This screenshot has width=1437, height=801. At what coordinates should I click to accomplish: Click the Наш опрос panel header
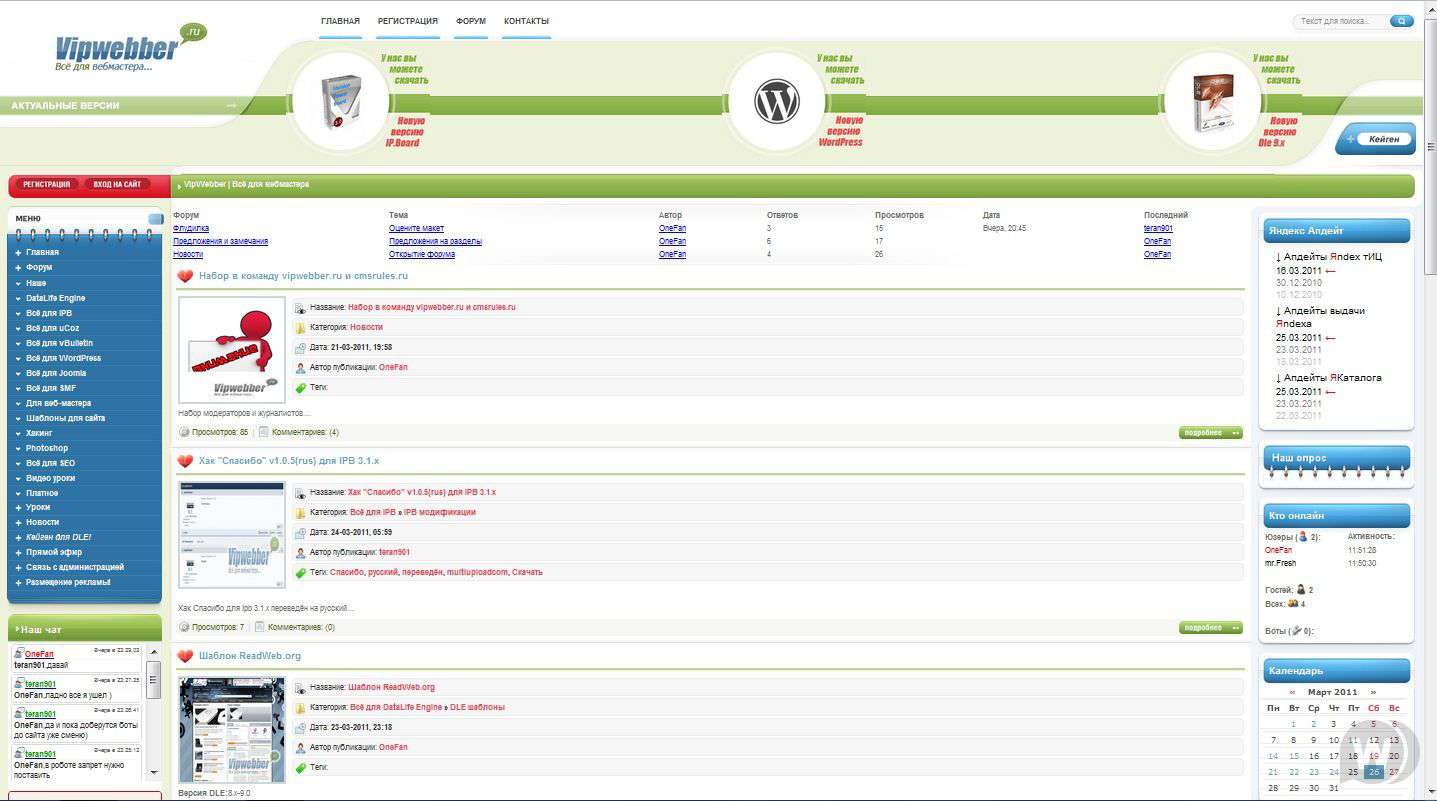1336,458
